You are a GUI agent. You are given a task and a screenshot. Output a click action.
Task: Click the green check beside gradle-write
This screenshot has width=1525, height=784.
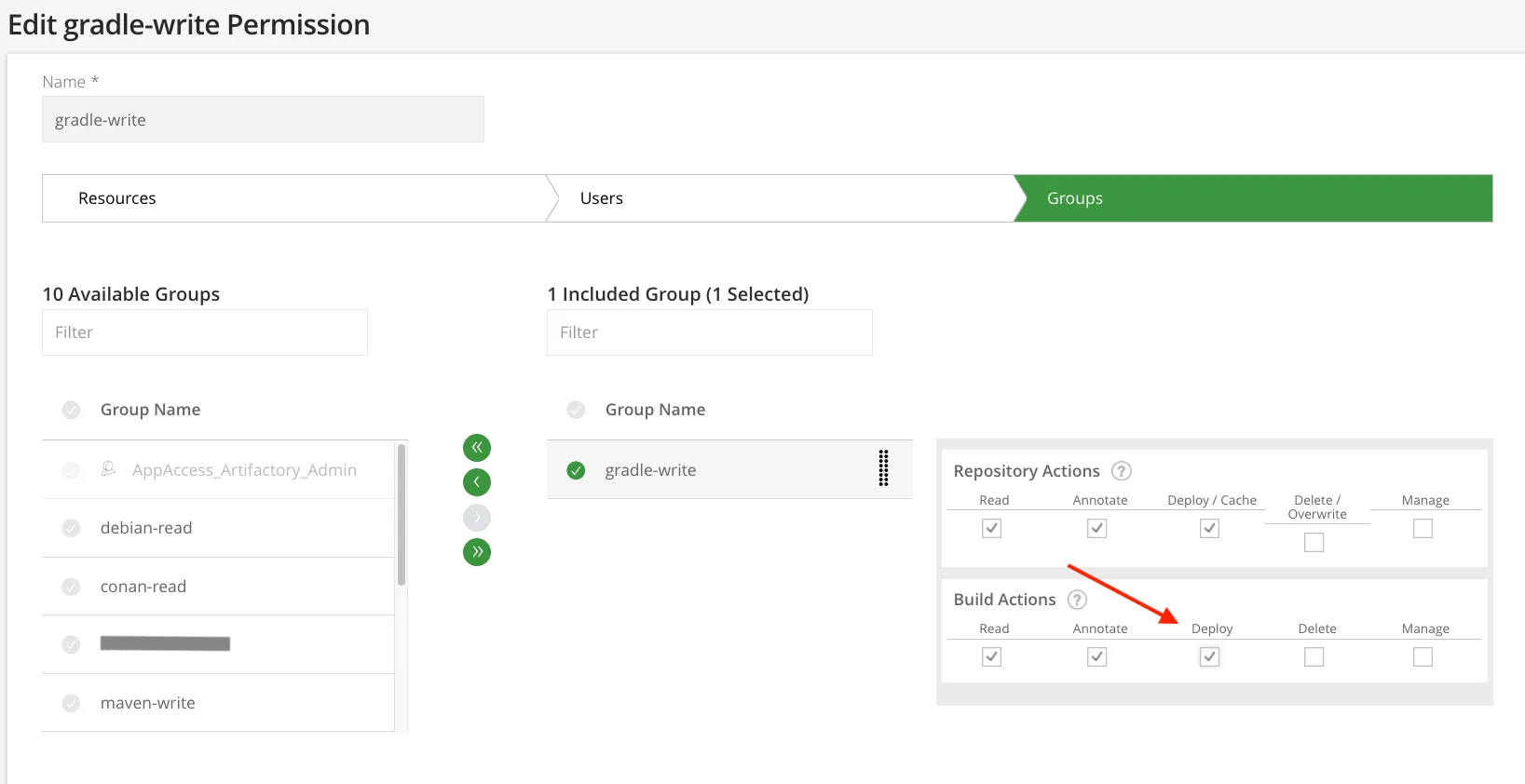(577, 470)
